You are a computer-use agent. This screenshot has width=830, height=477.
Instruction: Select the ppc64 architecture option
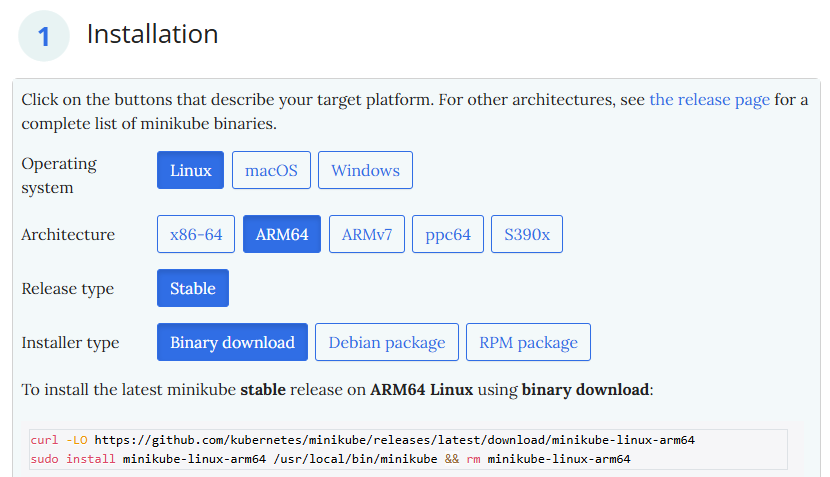pyautogui.click(x=448, y=234)
